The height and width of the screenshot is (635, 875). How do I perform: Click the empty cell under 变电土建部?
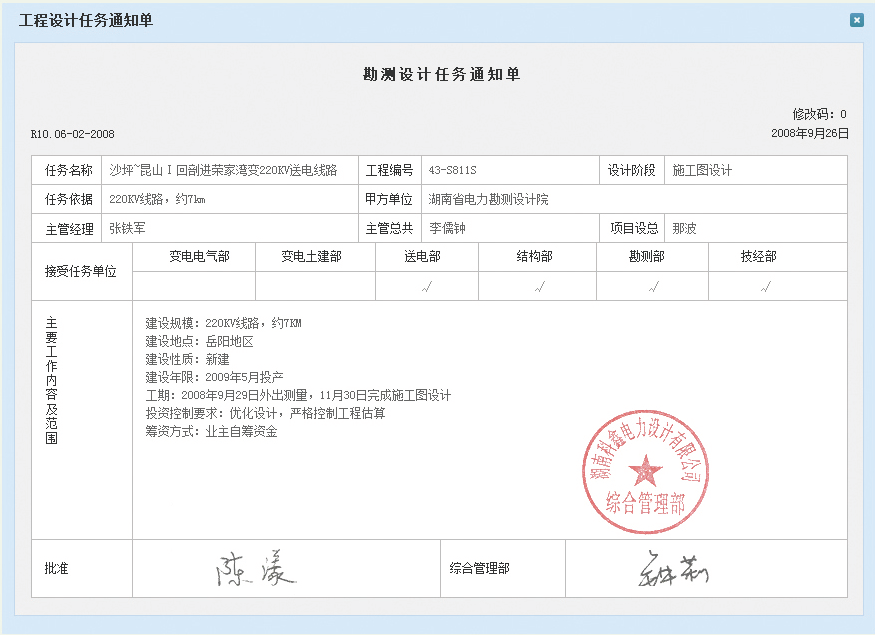315,287
